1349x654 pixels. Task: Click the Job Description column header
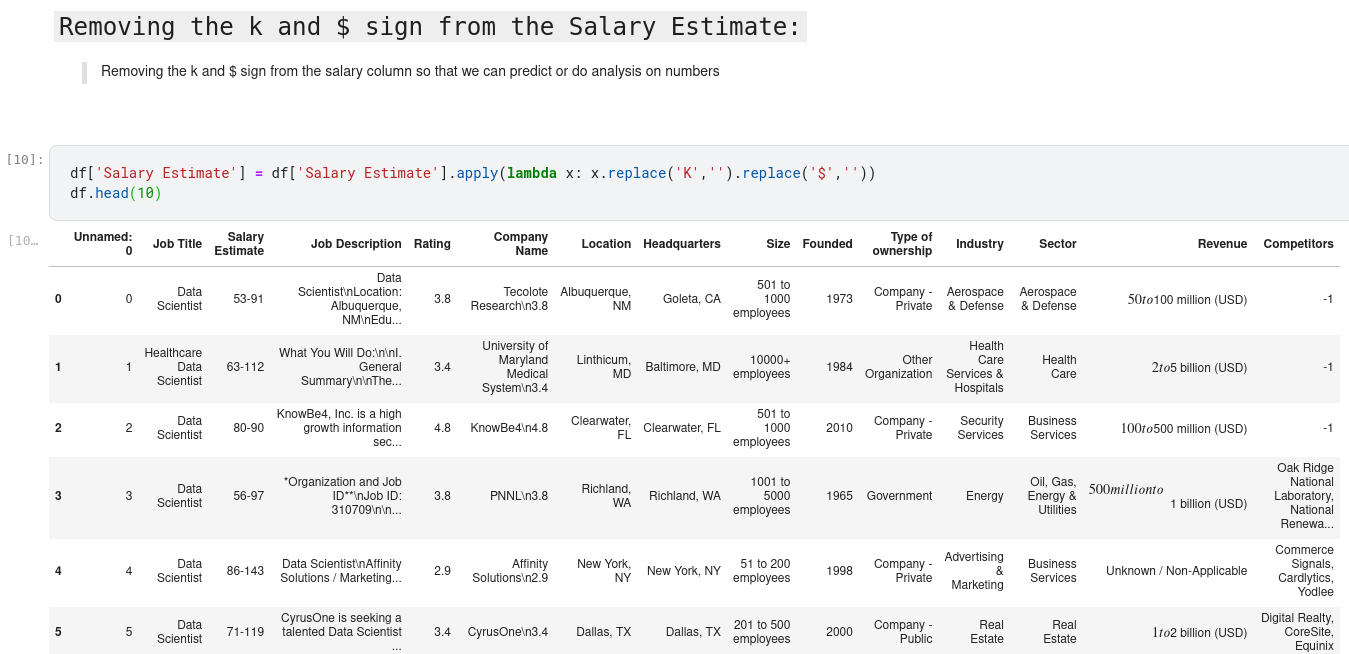tap(356, 244)
